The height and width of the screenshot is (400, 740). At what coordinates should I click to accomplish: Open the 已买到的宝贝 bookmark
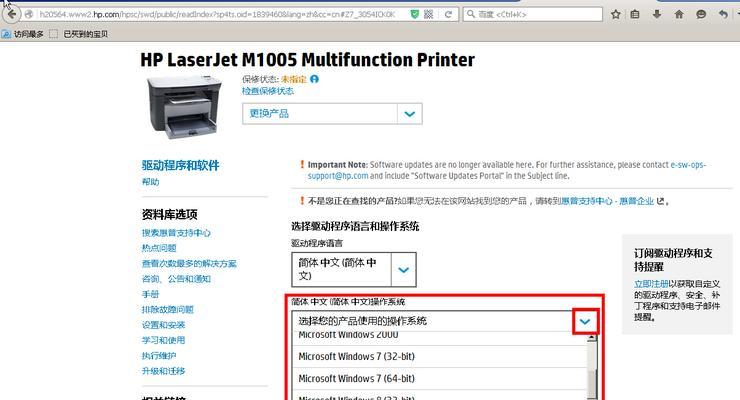(79, 34)
